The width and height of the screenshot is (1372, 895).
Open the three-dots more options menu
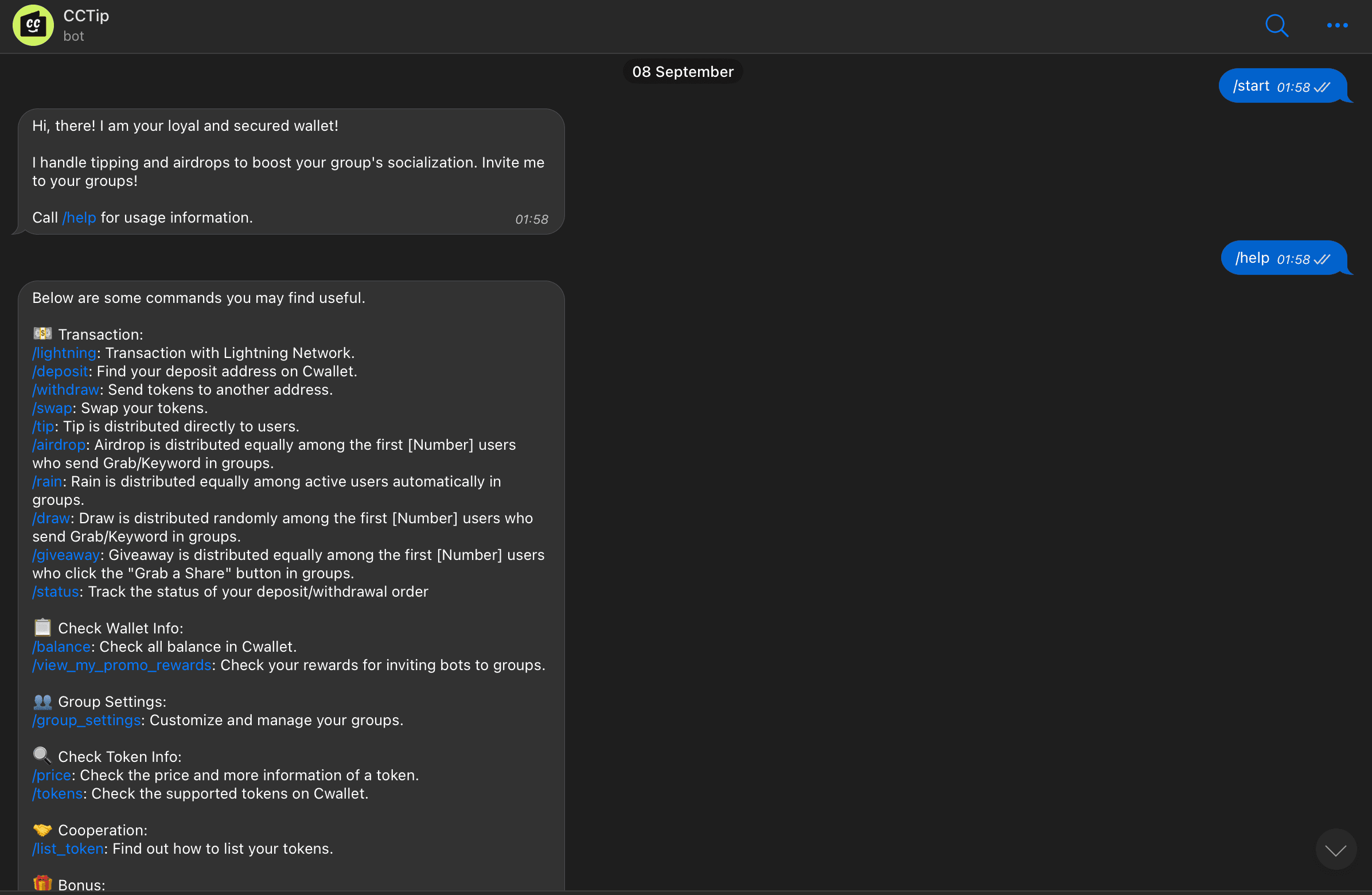pyautogui.click(x=1337, y=25)
